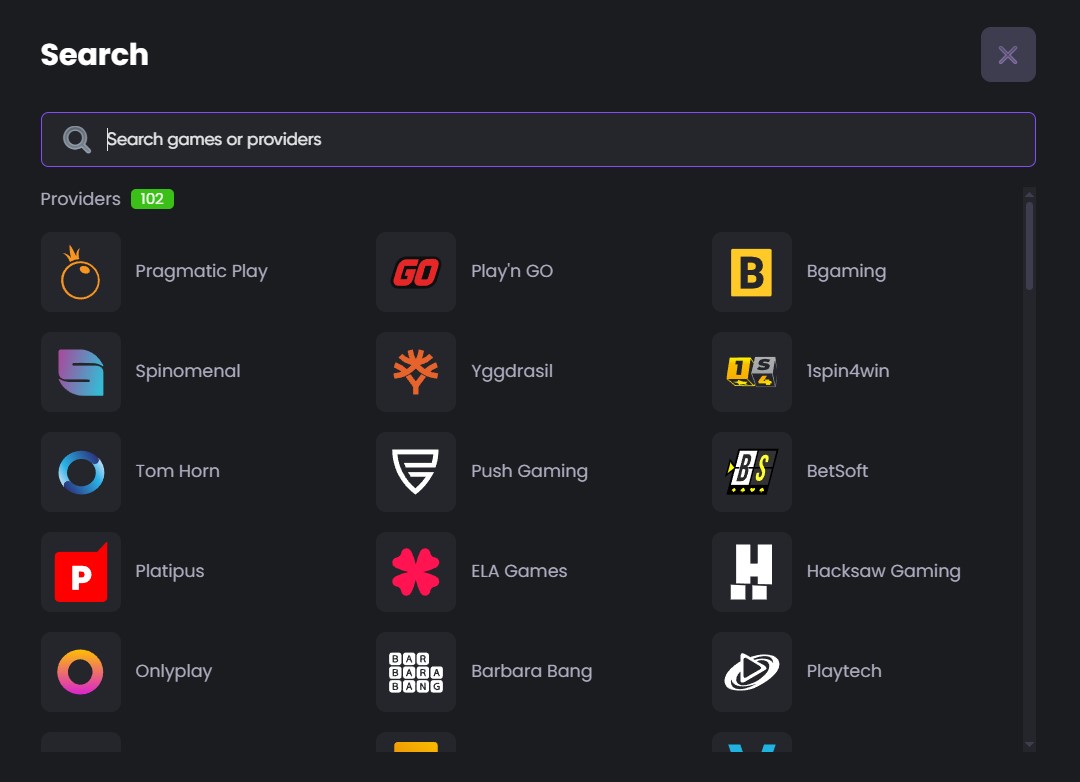
Task: Select the 1spin4win logo icon
Action: pyautogui.click(x=752, y=372)
